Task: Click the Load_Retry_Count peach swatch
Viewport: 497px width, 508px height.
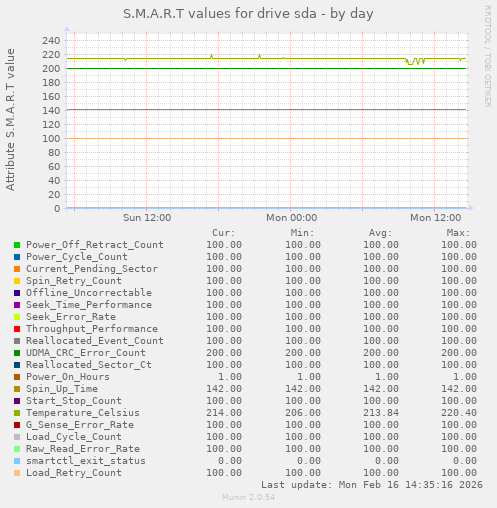Action: coord(17,473)
